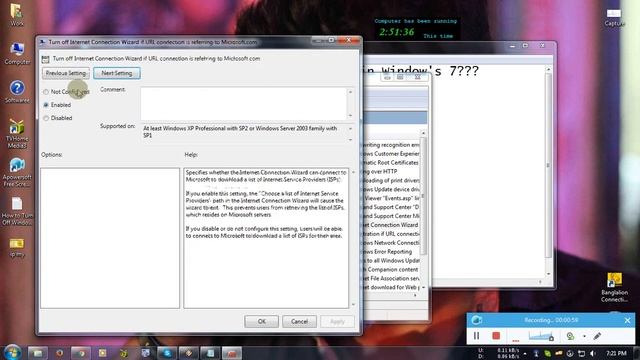The width and height of the screenshot is (640, 360).
Task: Launch Apowersoft Free Screen recorder shortcut
Action: (x=17, y=172)
